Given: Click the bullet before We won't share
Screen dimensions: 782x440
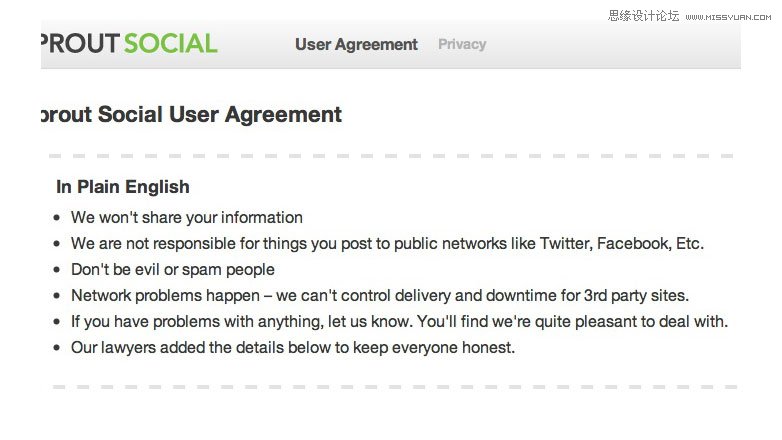Looking at the screenshot, I should point(57,218).
